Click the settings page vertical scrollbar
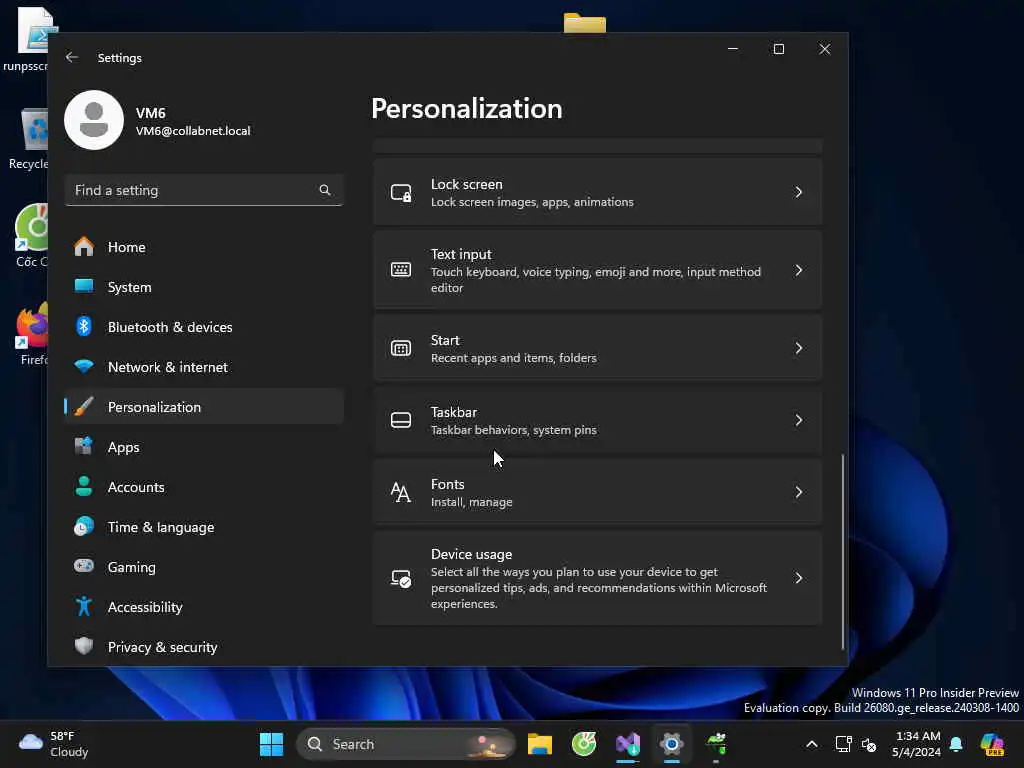 click(x=842, y=552)
